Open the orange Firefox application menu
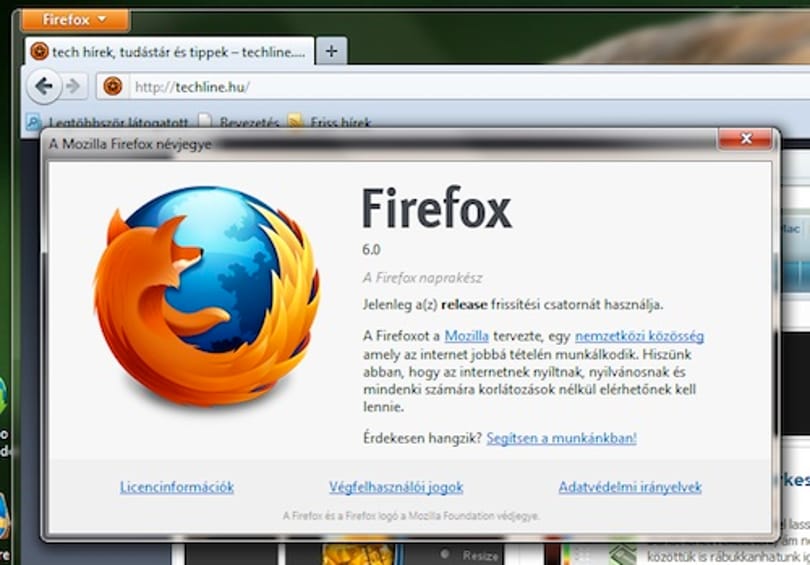 point(75,20)
